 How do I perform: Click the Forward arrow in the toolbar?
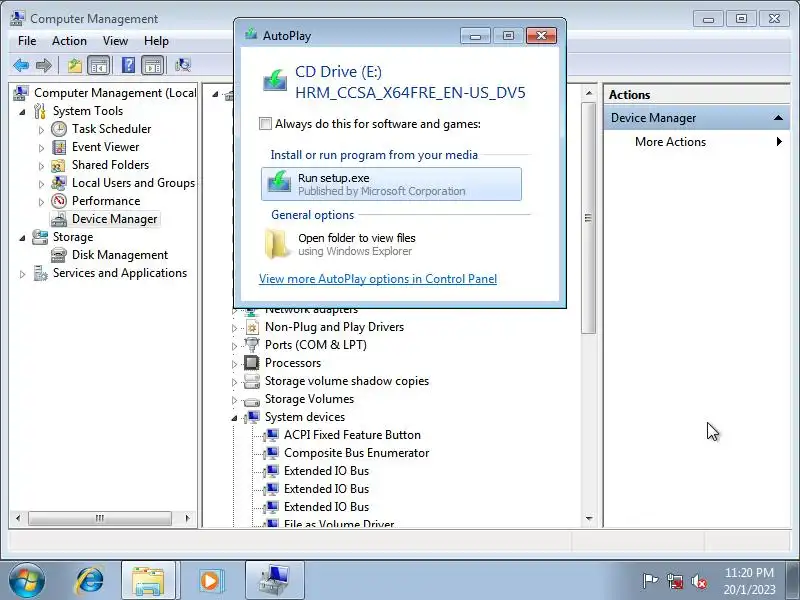[x=44, y=65]
